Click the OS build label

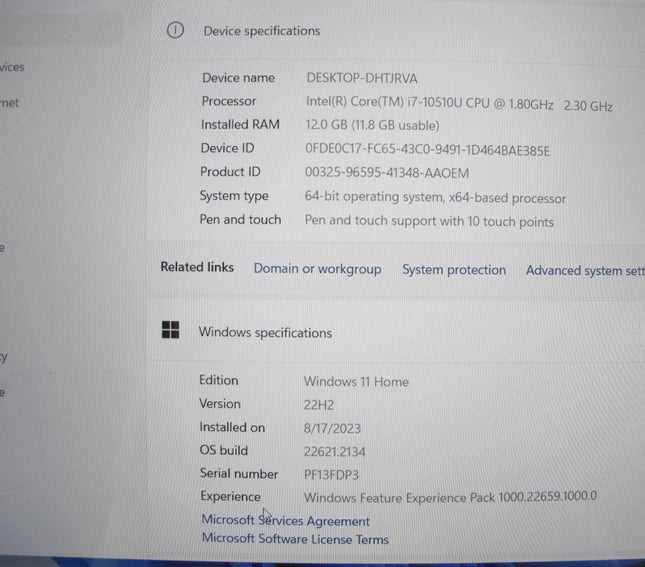tap(223, 451)
